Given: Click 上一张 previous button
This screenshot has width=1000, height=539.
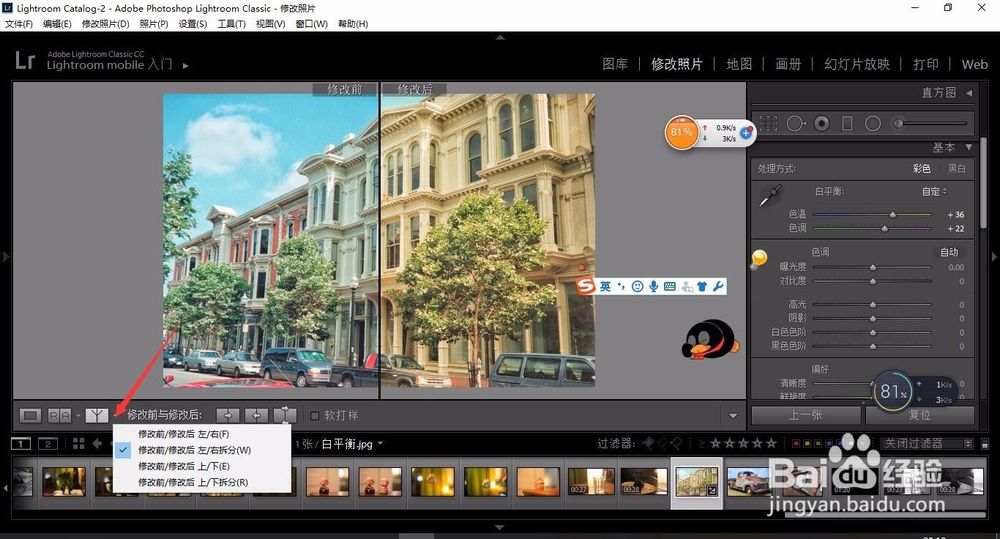Looking at the screenshot, I should (806, 415).
